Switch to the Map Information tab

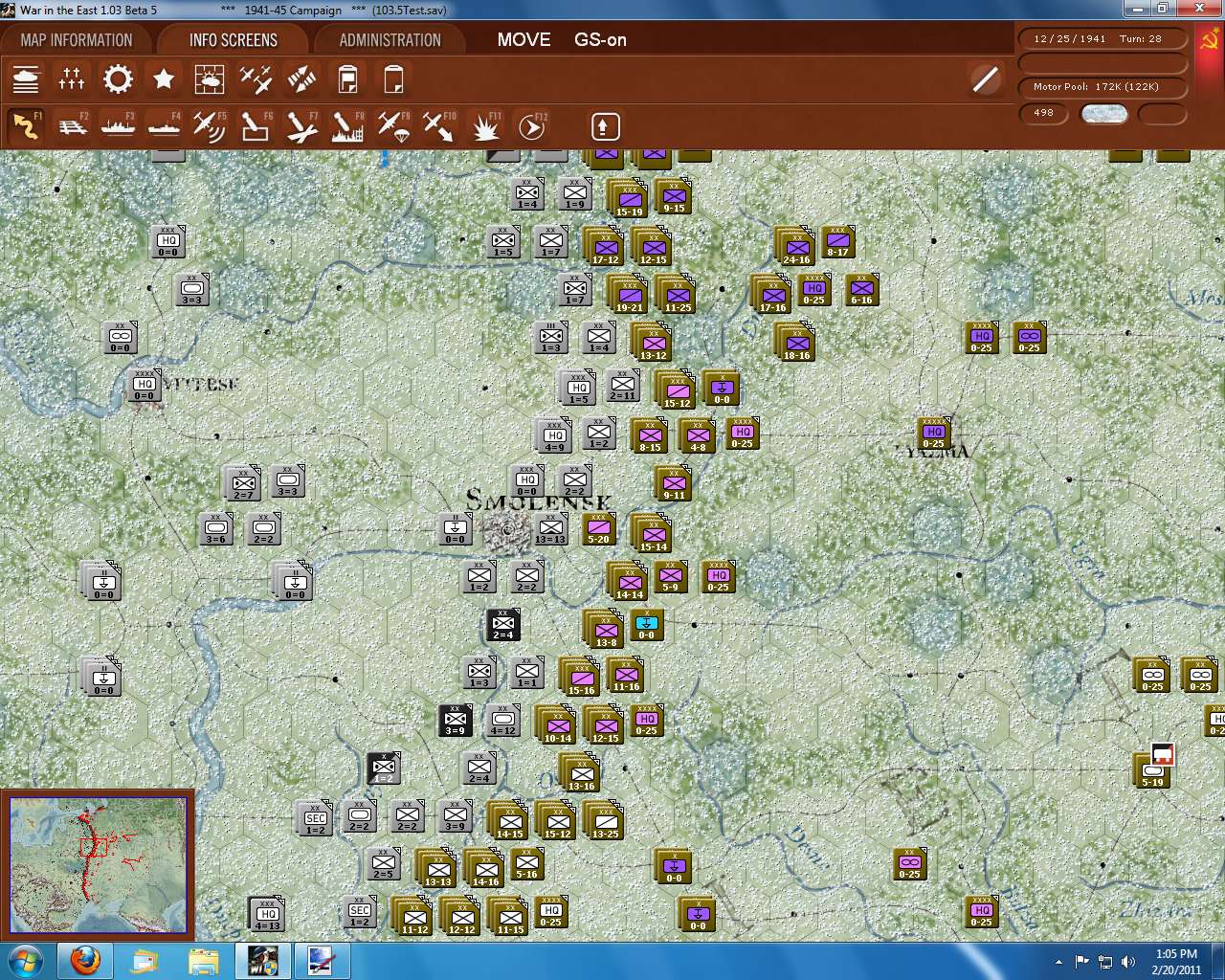tap(77, 40)
